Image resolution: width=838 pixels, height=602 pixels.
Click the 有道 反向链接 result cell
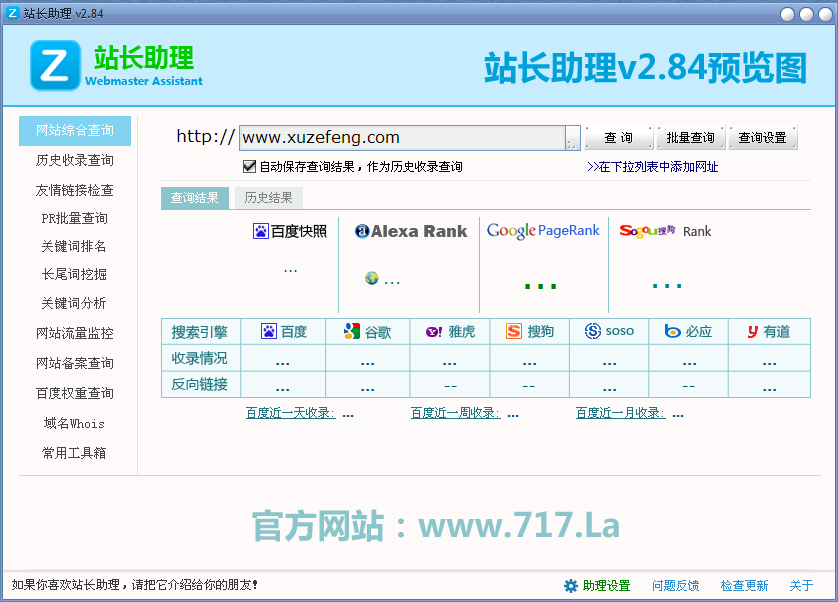[770, 384]
